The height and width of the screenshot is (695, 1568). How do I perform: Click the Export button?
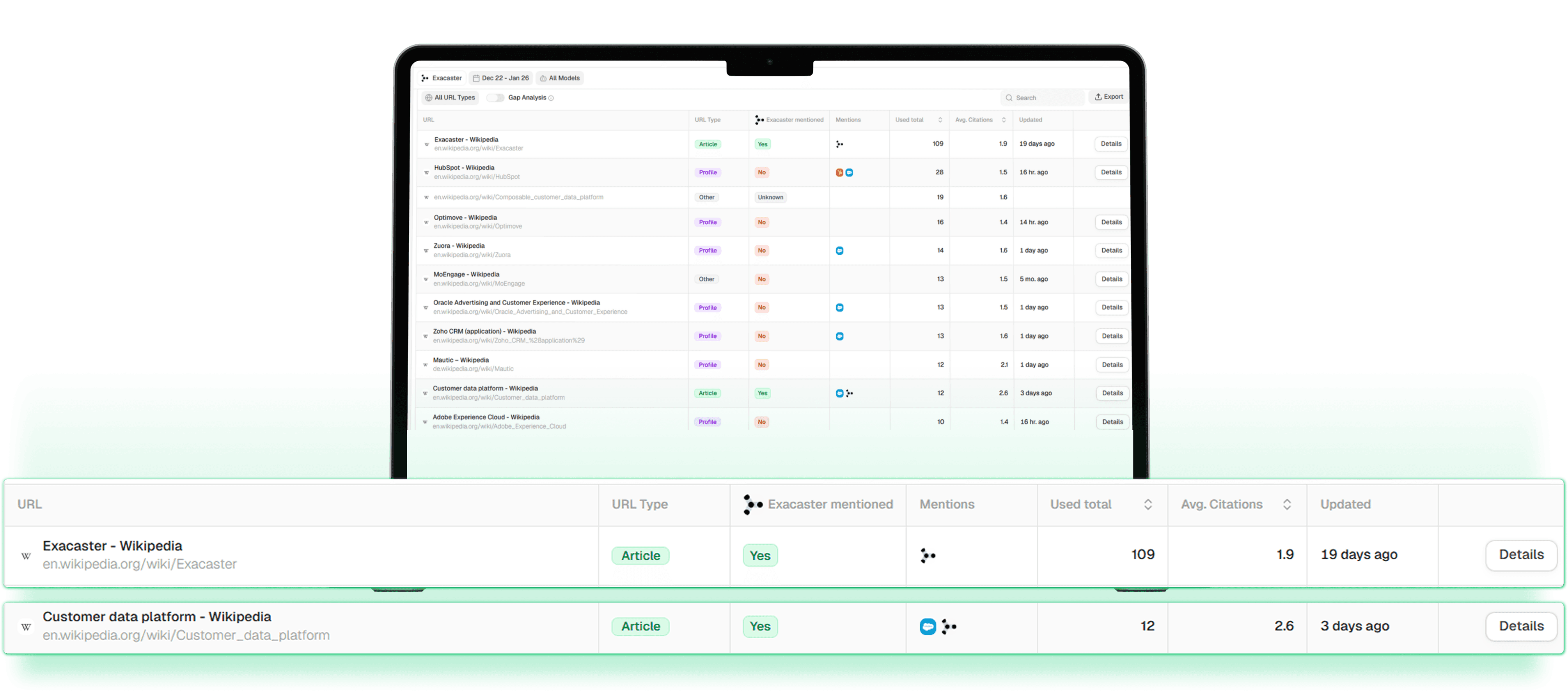tap(1109, 98)
